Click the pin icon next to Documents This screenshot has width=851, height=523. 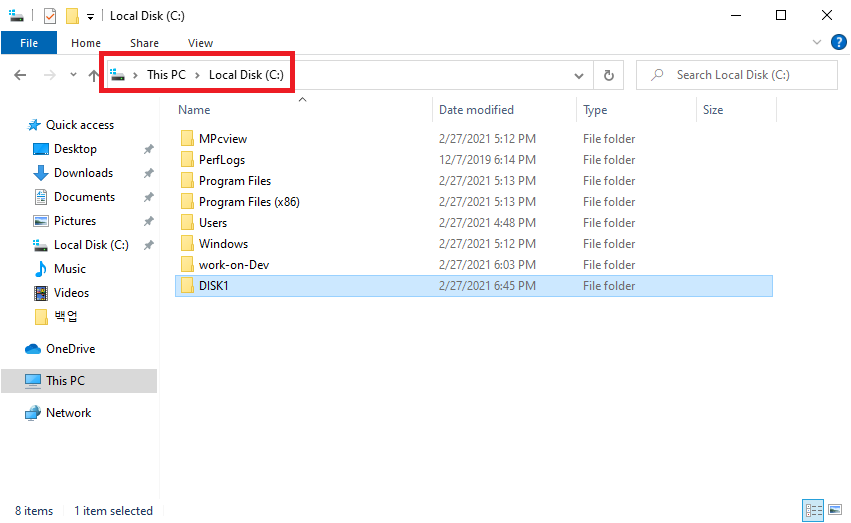[149, 197]
